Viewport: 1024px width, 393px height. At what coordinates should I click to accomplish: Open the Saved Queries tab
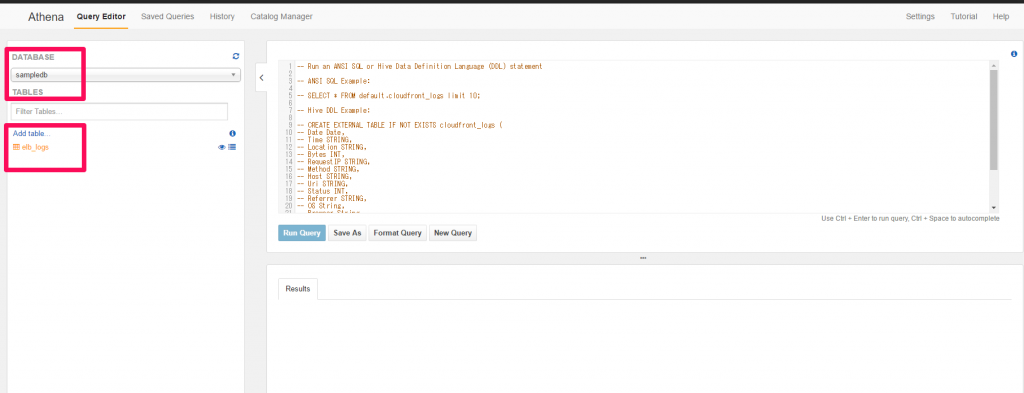167,16
